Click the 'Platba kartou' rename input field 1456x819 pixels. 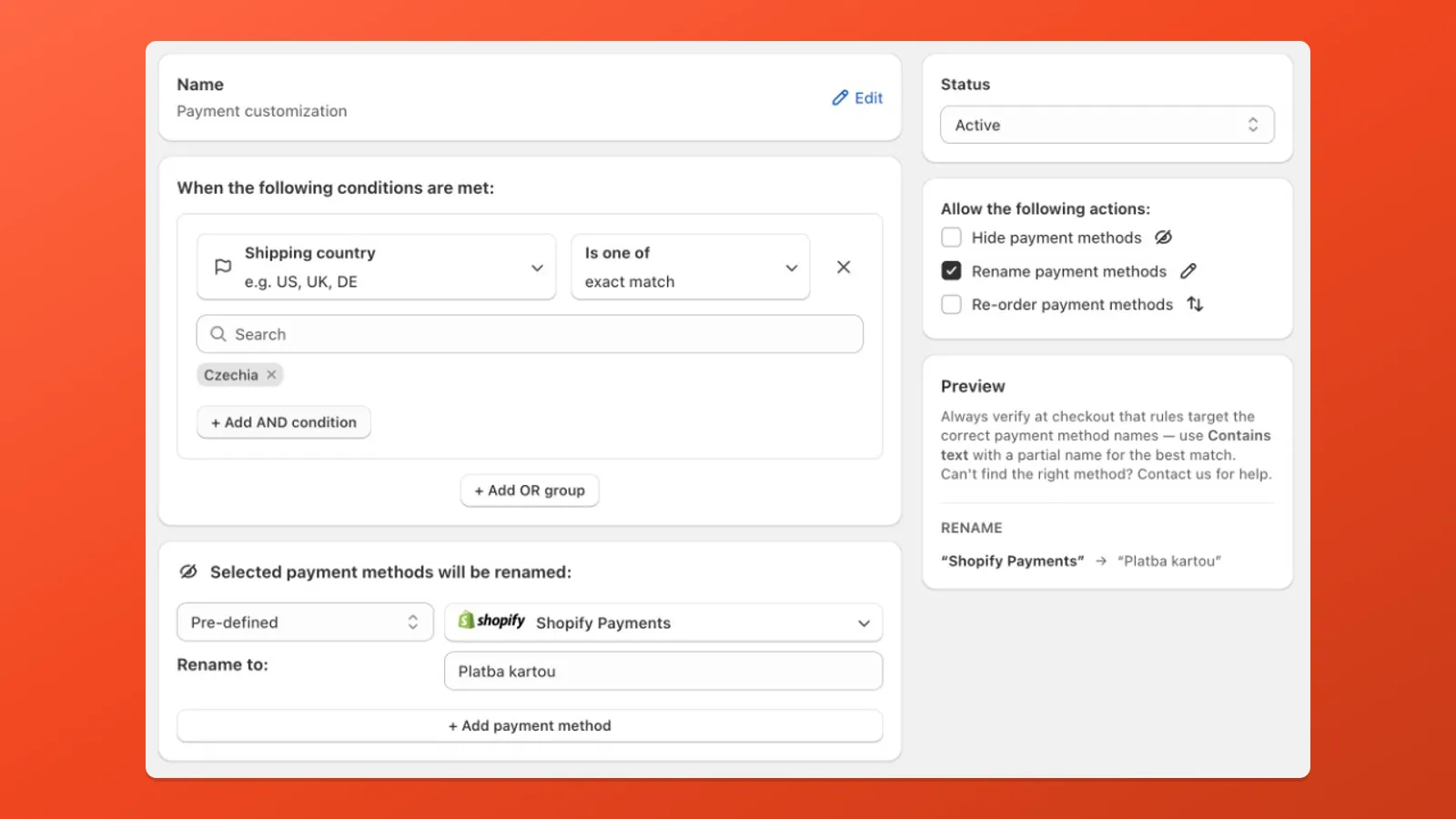point(663,671)
